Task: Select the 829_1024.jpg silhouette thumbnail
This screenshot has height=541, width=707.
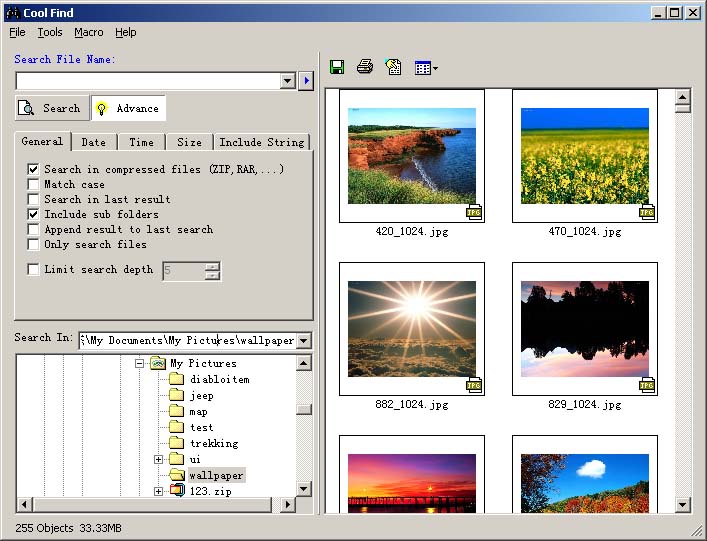Action: pyautogui.click(x=585, y=329)
